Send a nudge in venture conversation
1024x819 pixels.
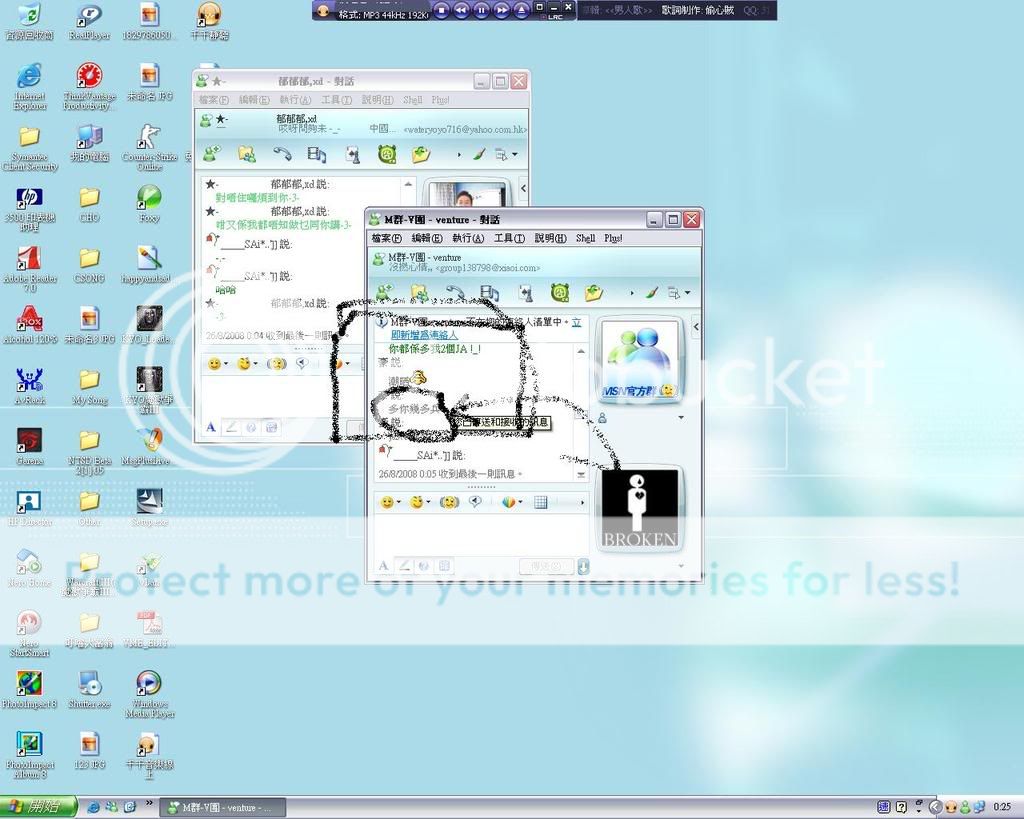(450, 502)
